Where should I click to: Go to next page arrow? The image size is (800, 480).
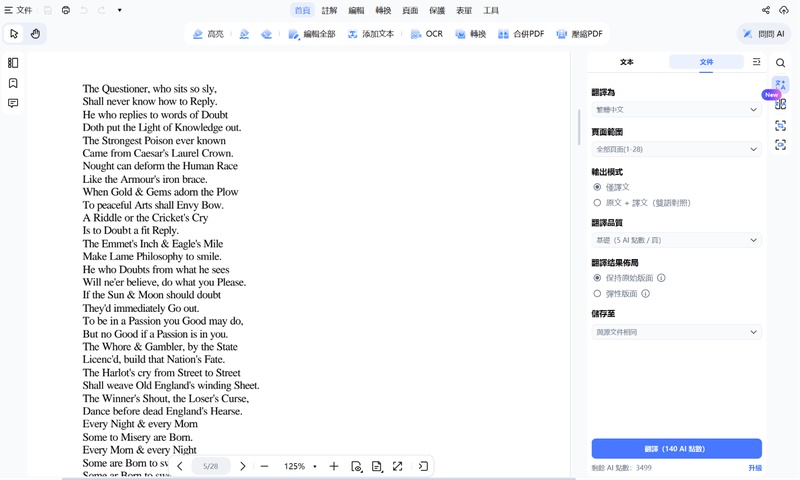pos(243,466)
